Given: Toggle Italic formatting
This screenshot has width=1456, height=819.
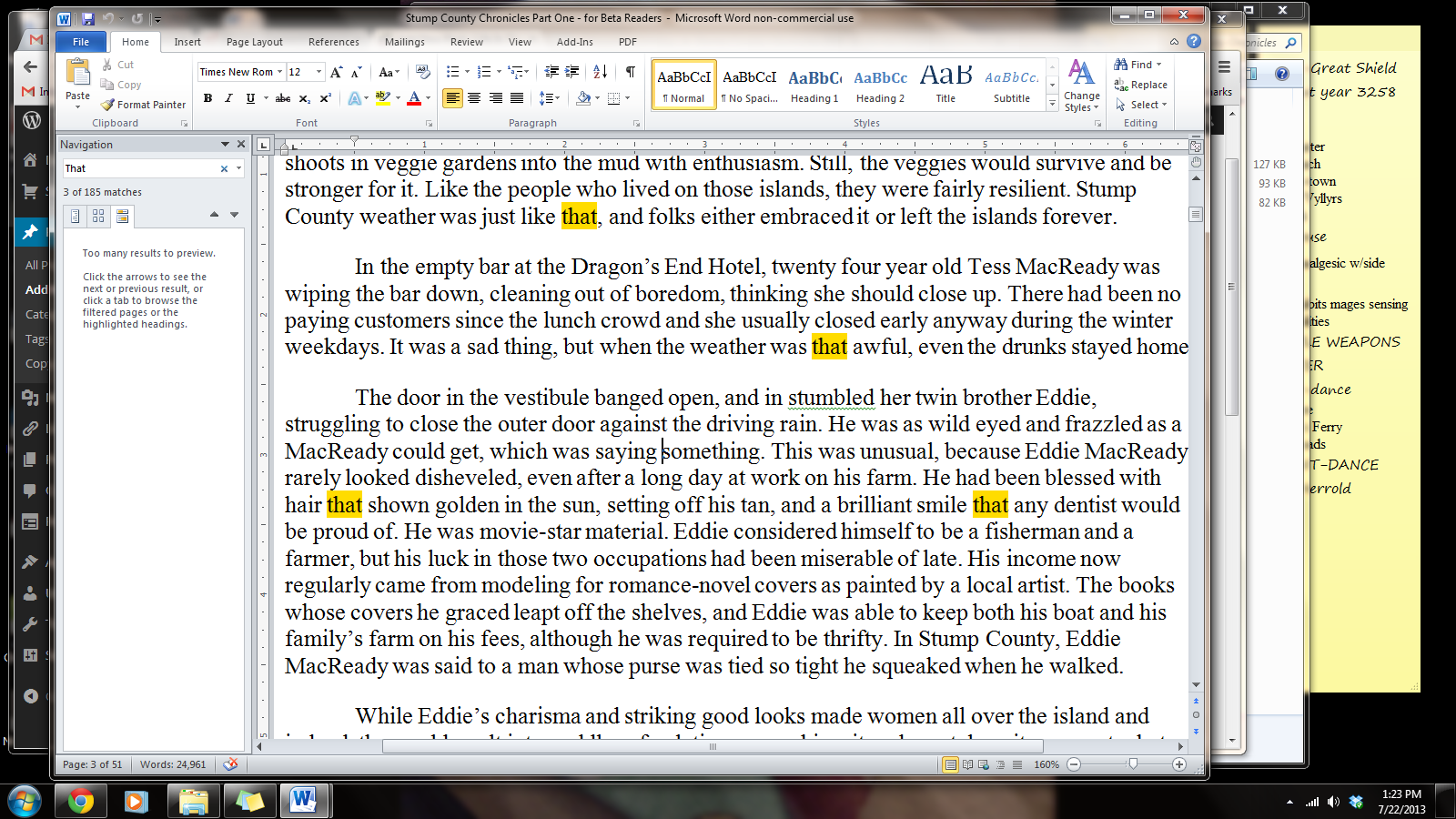Looking at the screenshot, I should pyautogui.click(x=228, y=98).
